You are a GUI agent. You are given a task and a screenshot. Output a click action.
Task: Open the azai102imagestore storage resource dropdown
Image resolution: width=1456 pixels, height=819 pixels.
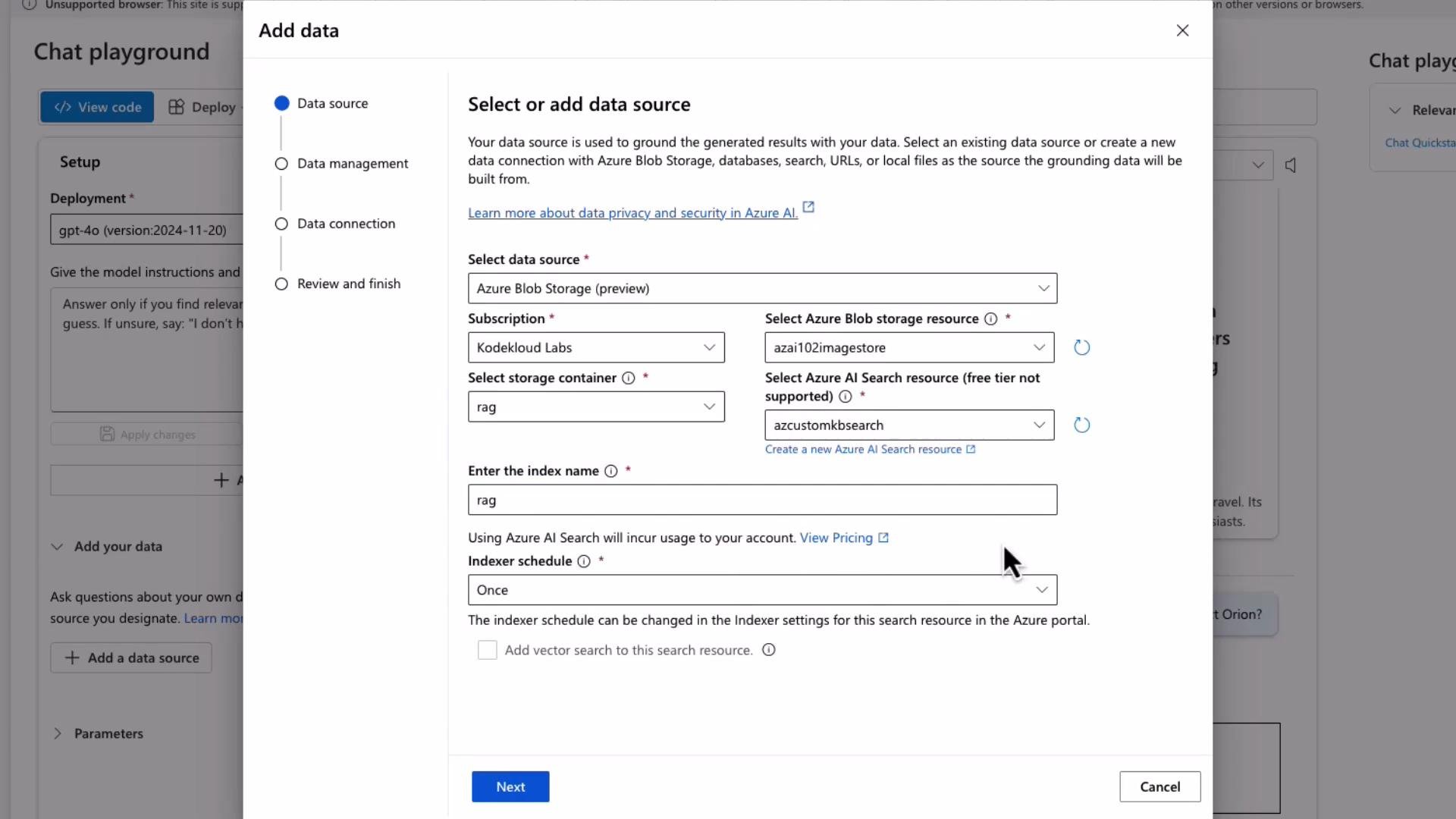click(x=909, y=347)
